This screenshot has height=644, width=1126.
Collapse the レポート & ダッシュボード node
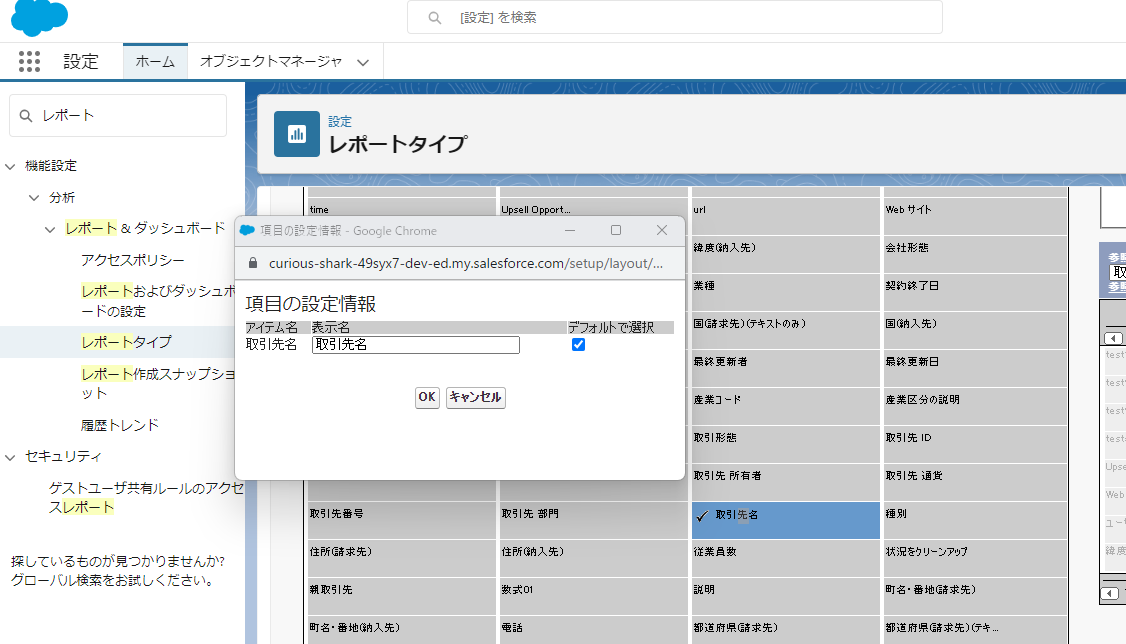(50, 230)
